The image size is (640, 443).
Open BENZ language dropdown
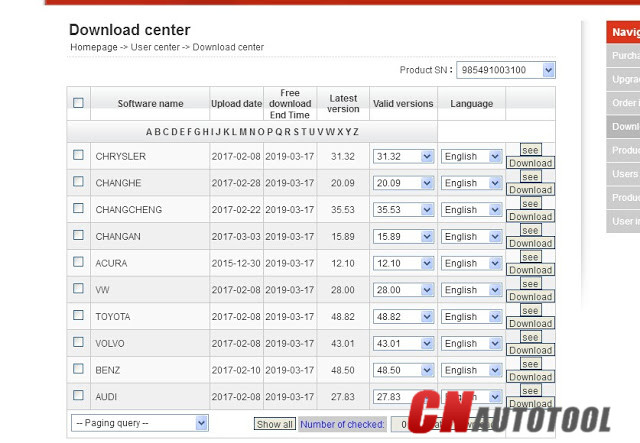[471, 370]
